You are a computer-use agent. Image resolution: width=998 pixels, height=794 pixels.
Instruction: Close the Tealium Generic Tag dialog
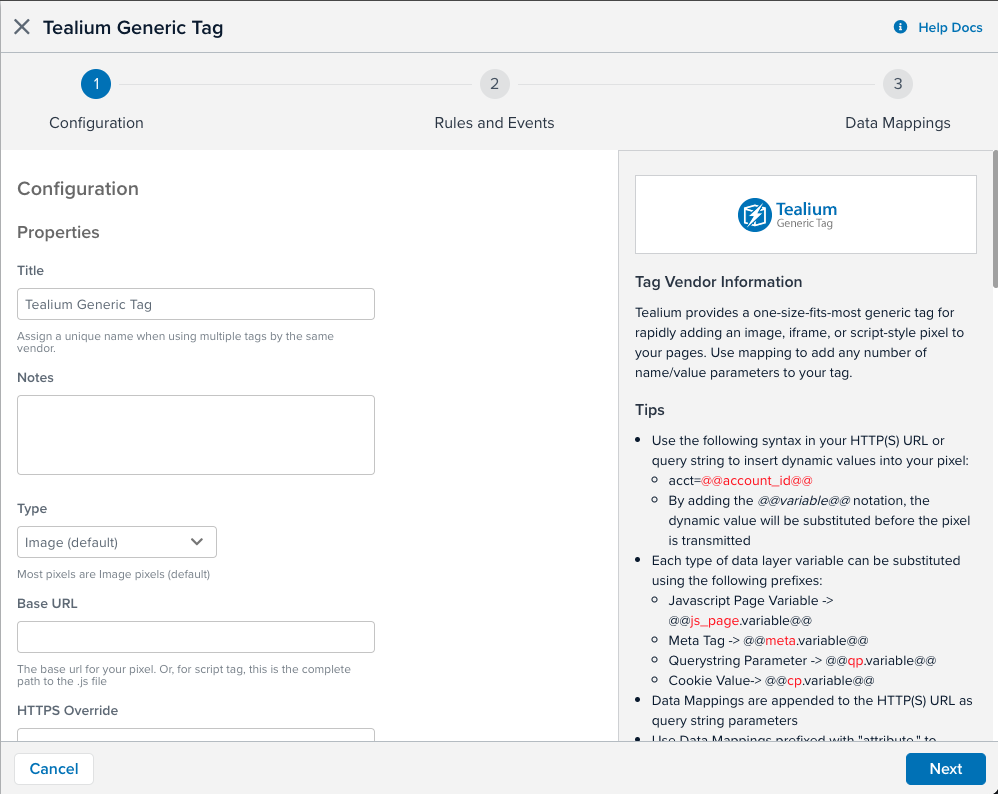tap(22, 27)
